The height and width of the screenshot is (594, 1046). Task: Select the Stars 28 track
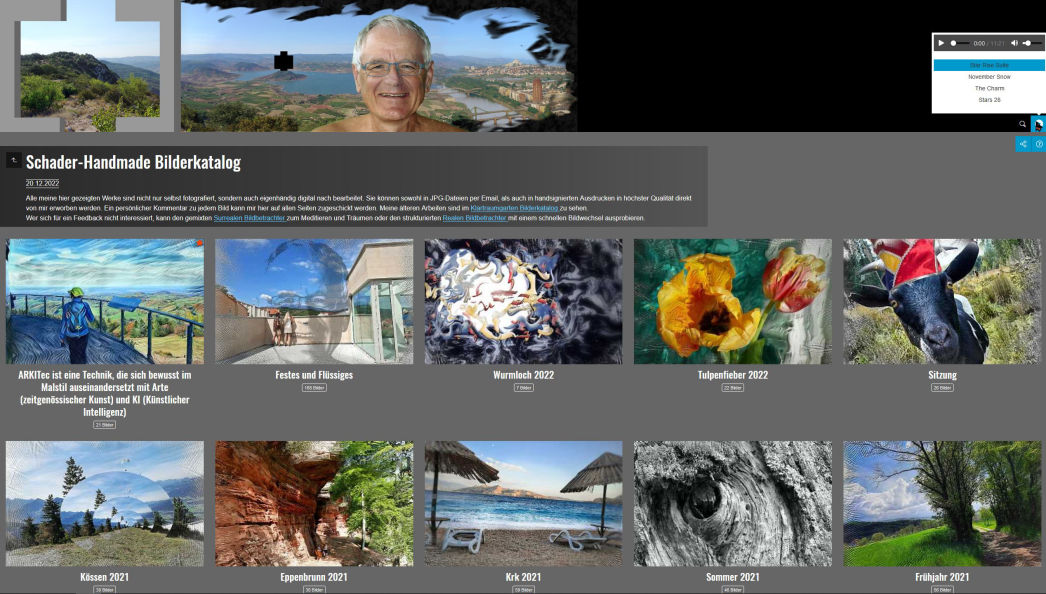click(989, 99)
